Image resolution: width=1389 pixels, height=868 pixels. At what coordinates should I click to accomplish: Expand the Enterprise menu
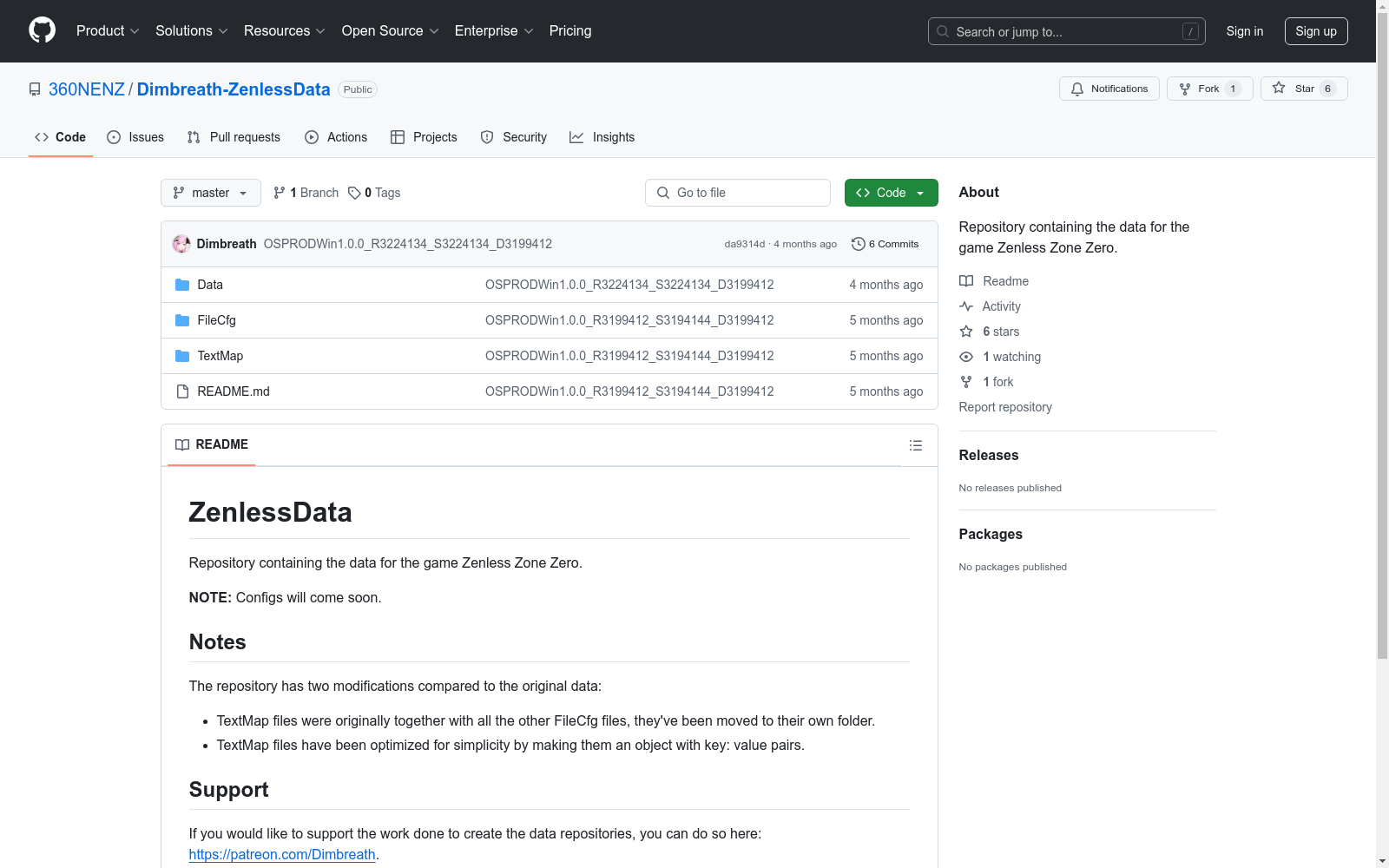click(x=494, y=31)
